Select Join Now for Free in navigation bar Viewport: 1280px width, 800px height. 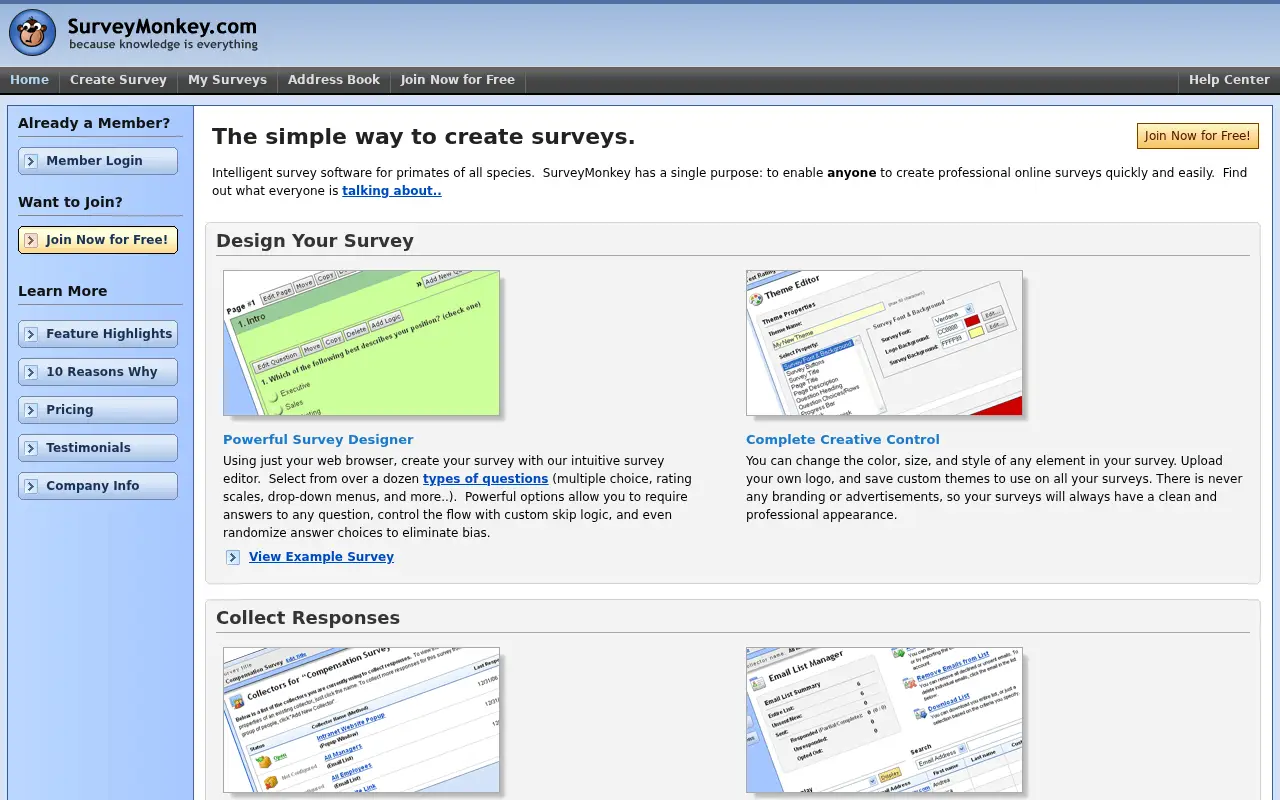(458, 80)
